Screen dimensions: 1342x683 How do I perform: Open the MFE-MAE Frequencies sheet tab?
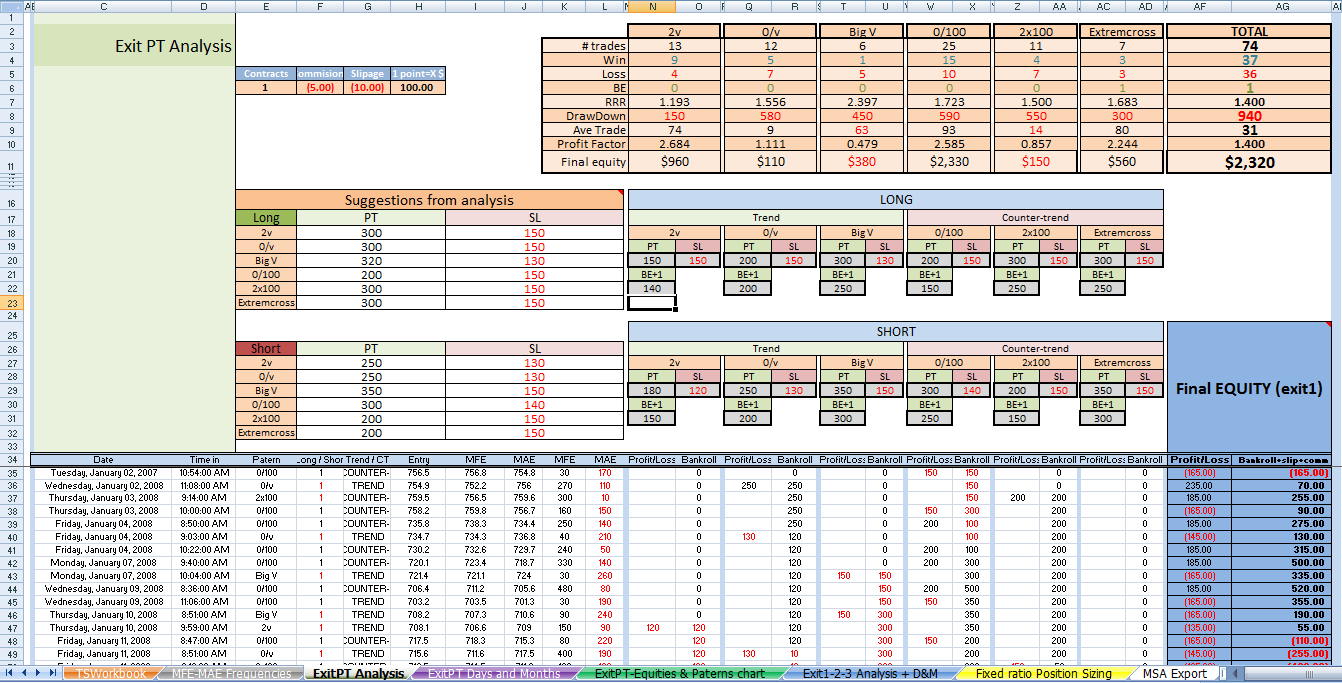[231, 674]
